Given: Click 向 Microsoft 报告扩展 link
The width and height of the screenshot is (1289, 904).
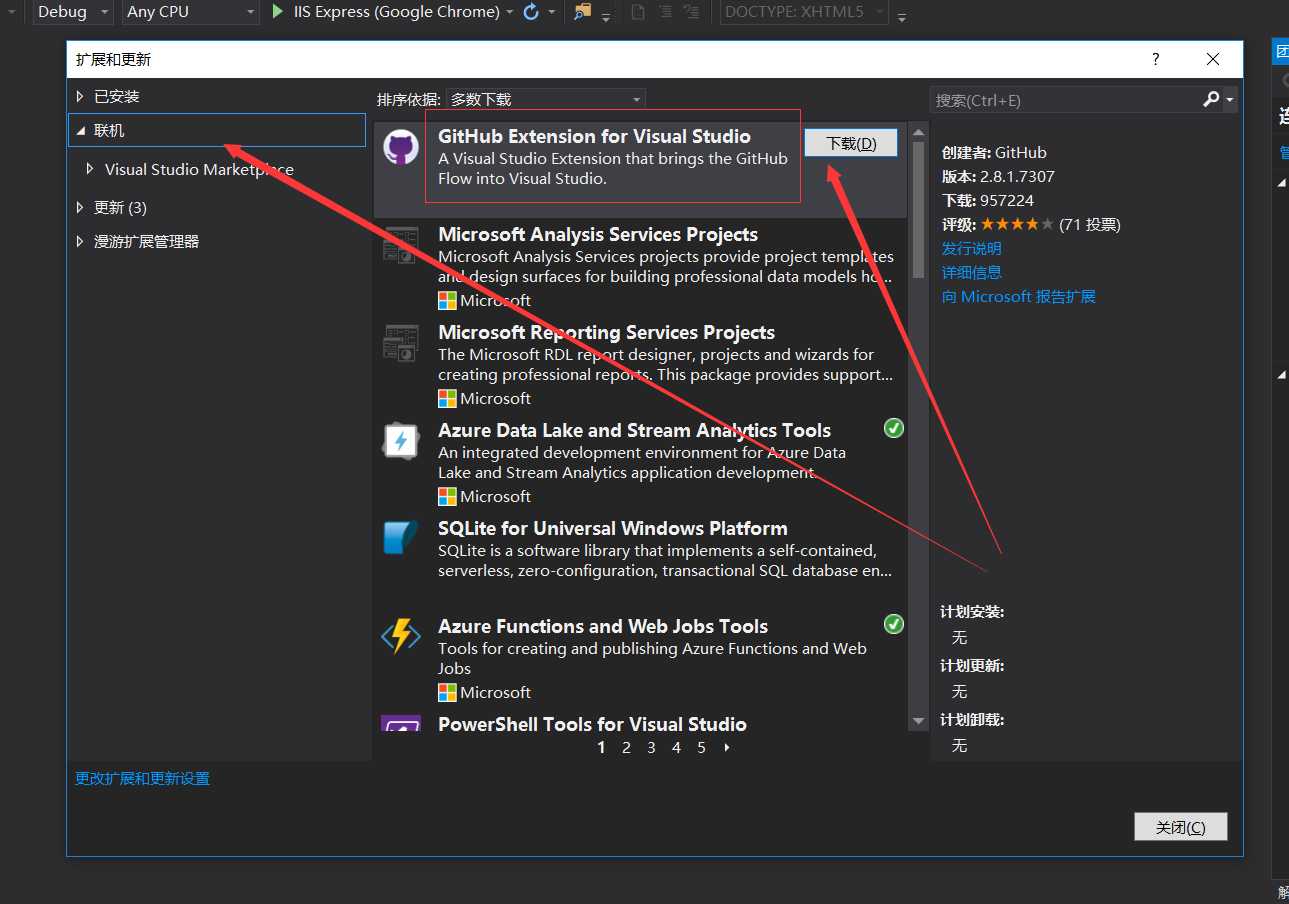Looking at the screenshot, I should tap(1018, 296).
